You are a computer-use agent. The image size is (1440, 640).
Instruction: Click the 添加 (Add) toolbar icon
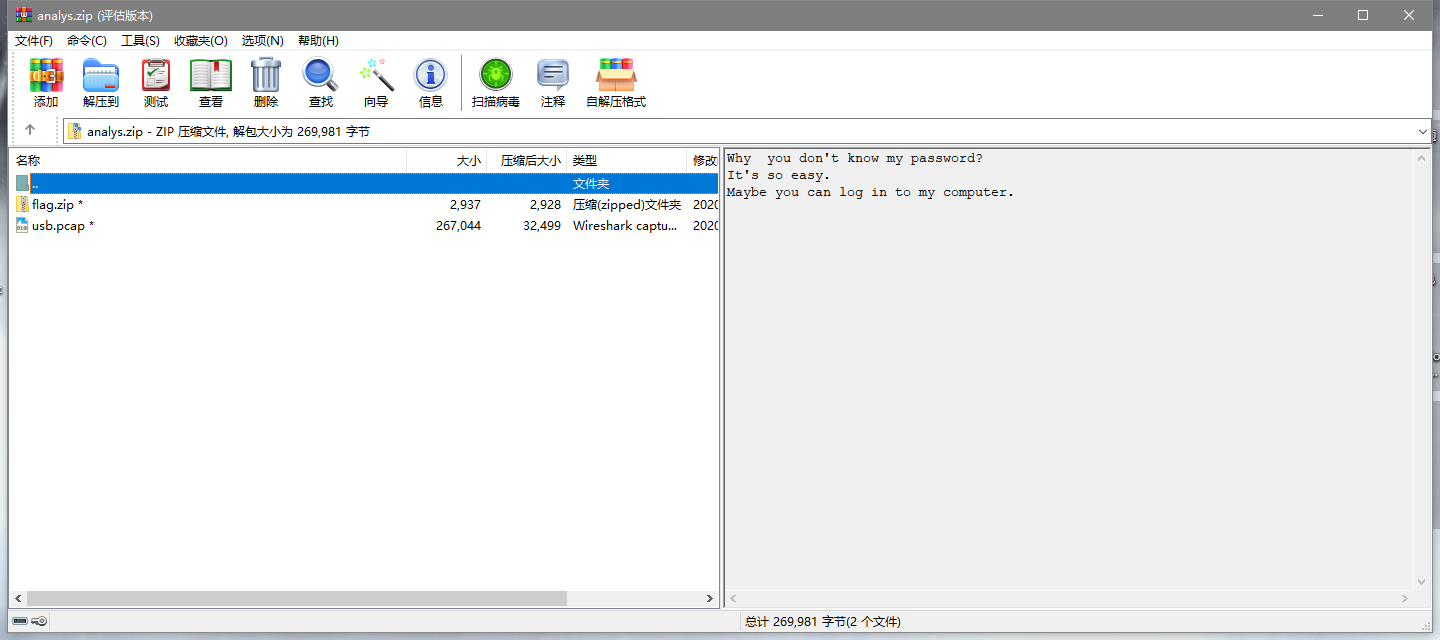(46, 76)
